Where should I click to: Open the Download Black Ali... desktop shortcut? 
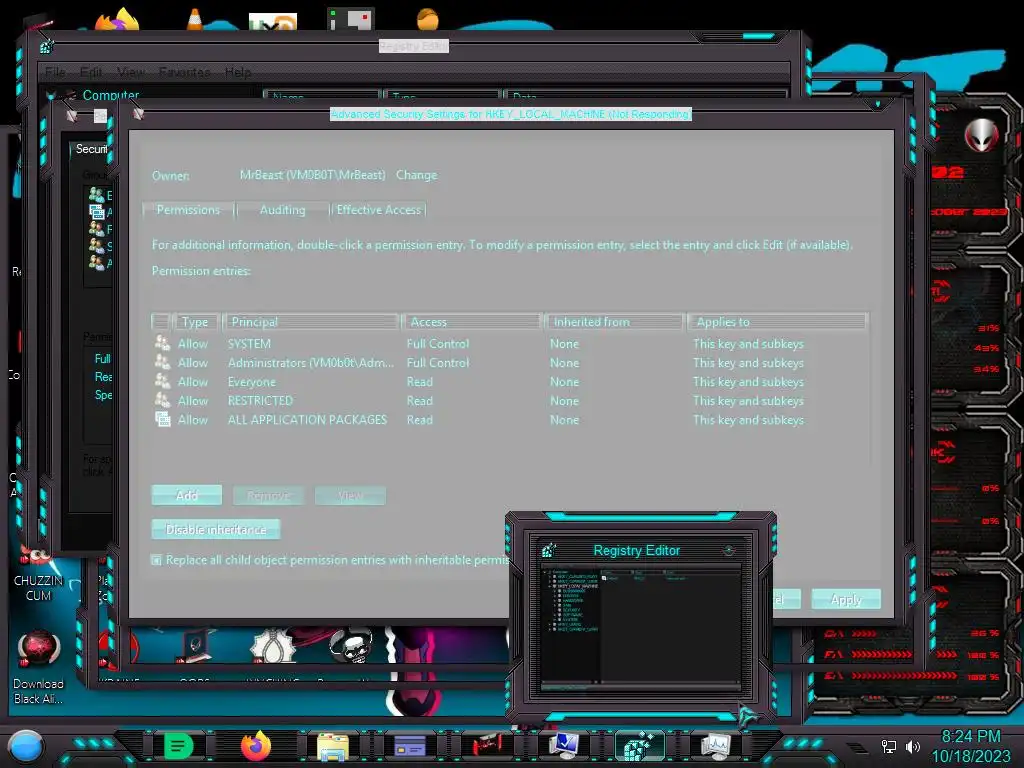[x=39, y=667]
